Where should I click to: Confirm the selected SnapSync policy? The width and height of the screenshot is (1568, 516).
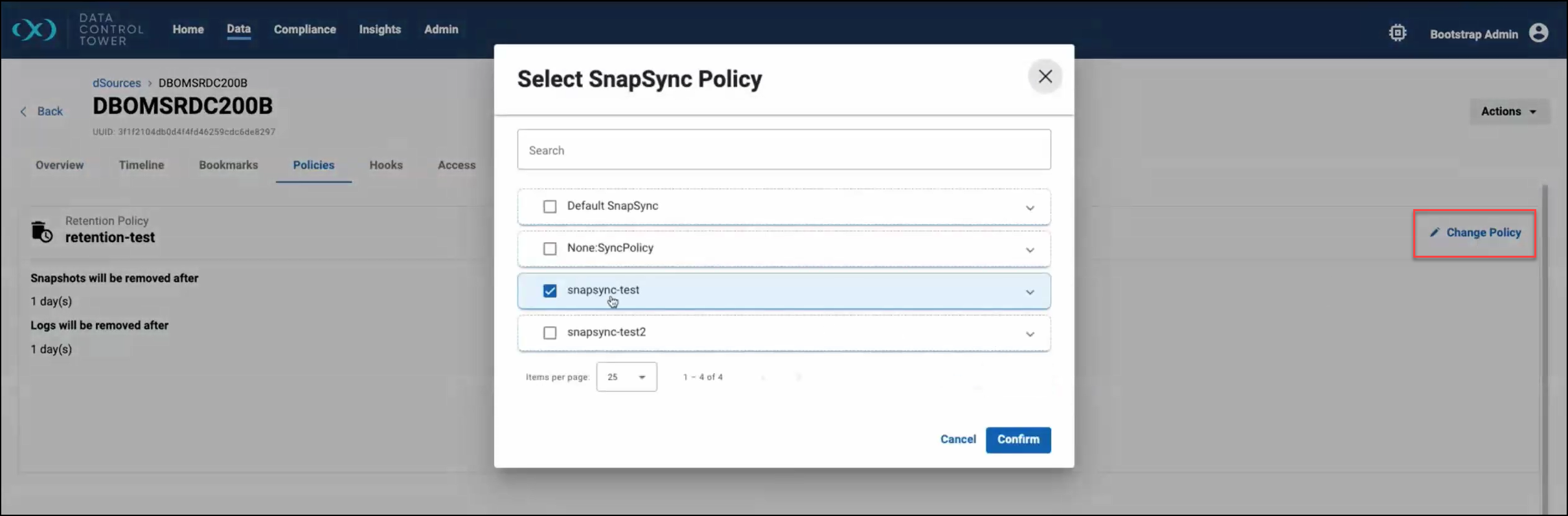(1017, 440)
